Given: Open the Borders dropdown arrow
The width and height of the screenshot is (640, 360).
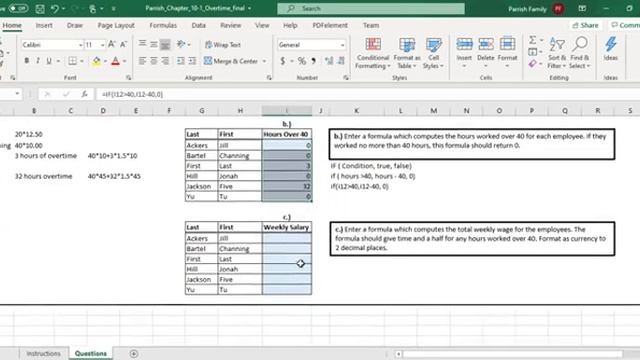Looking at the screenshot, I should click(82, 61).
